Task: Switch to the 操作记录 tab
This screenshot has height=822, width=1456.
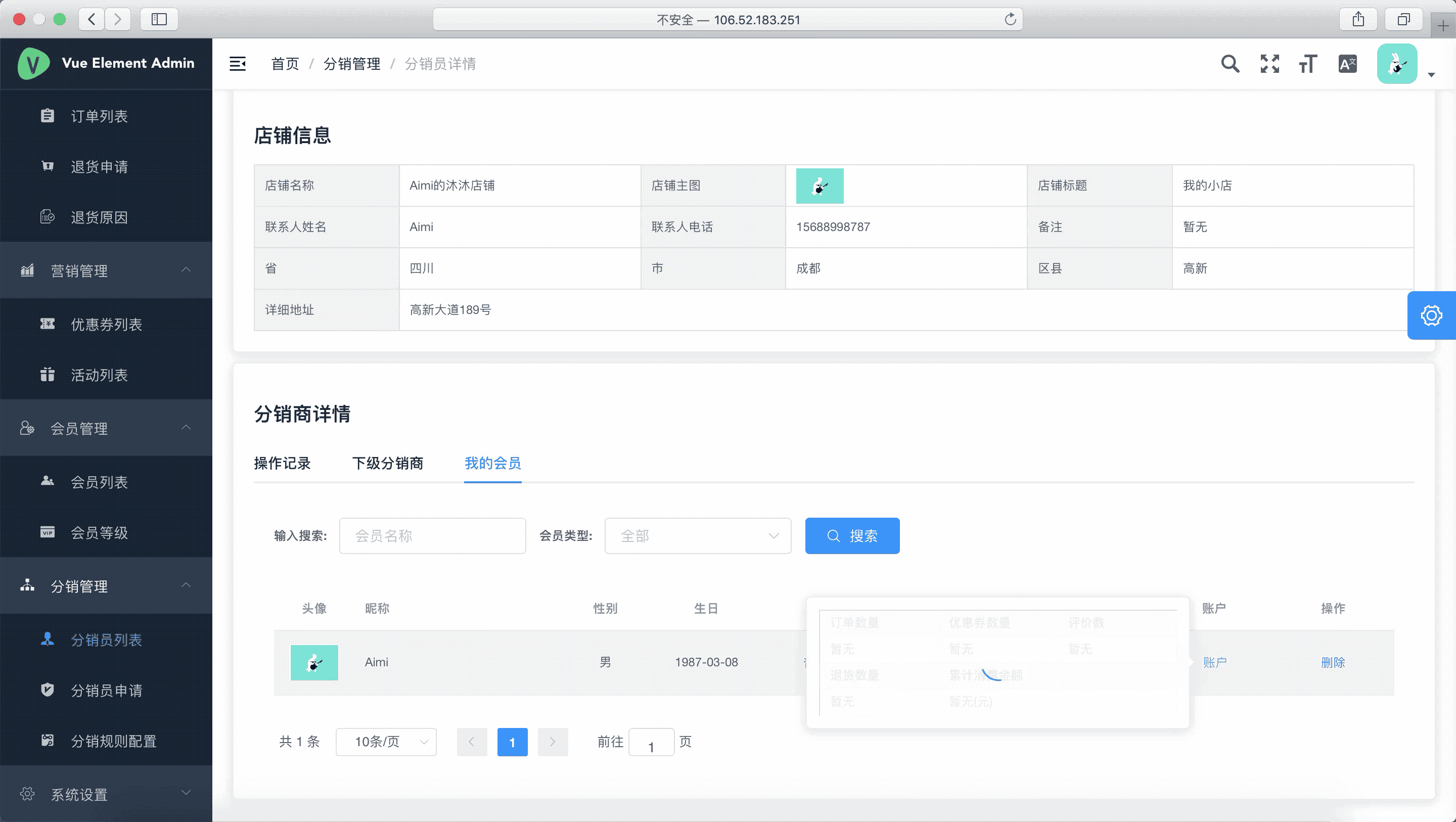Action: coord(282,464)
